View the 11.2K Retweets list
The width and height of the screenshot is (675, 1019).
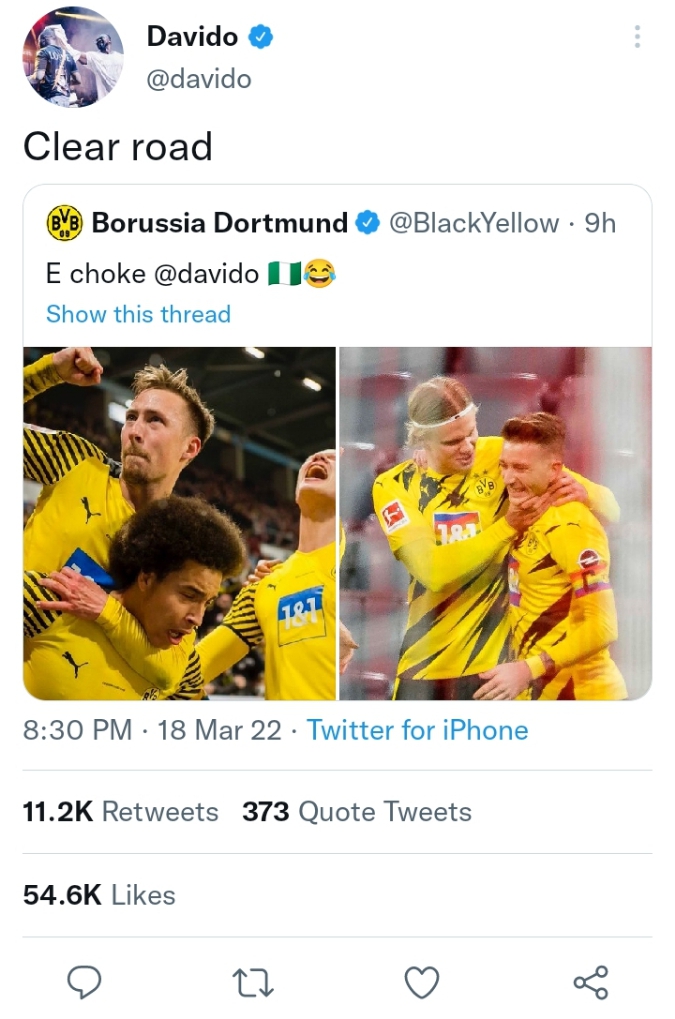(x=120, y=812)
